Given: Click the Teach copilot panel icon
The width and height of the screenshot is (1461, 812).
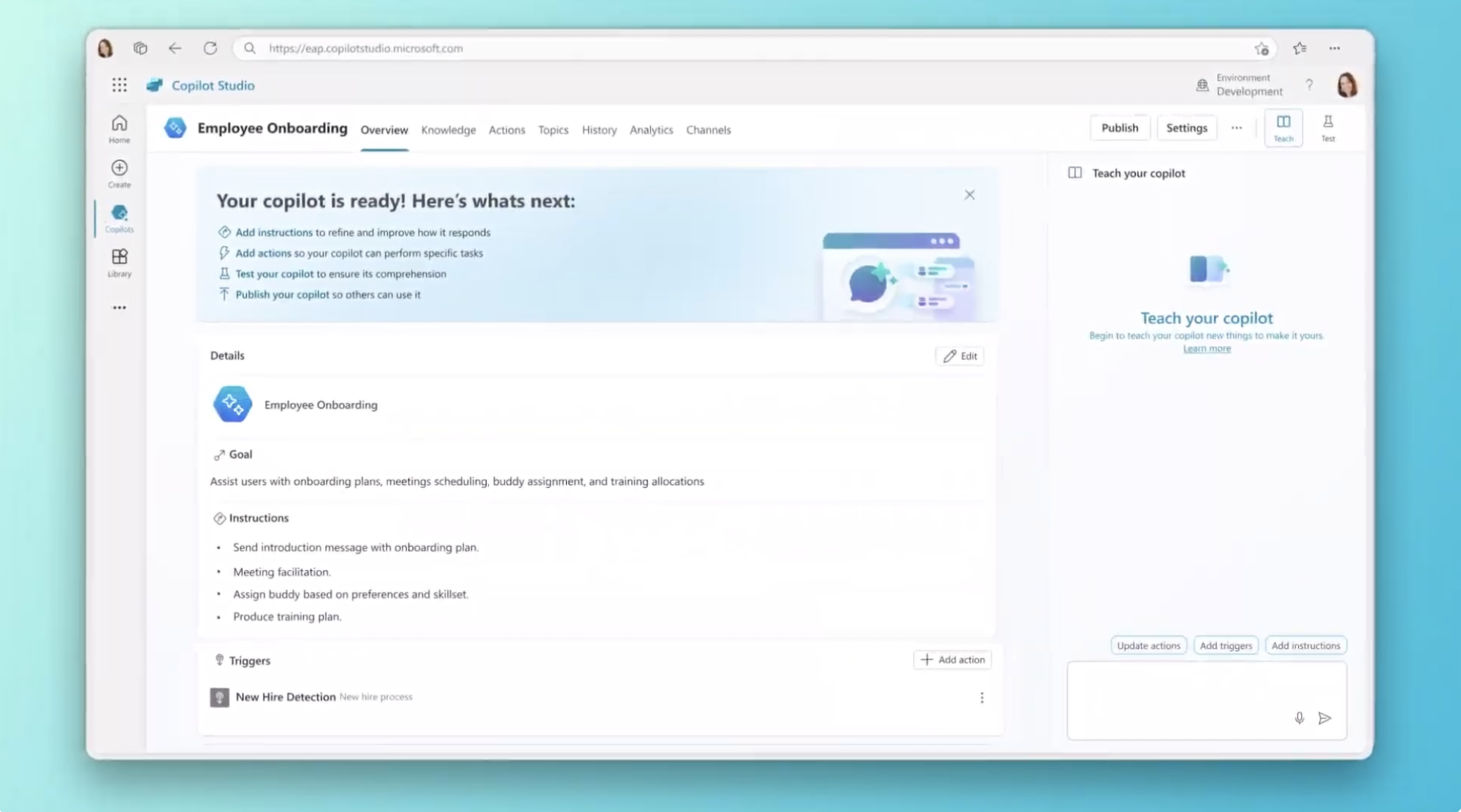Looking at the screenshot, I should pos(1283,127).
